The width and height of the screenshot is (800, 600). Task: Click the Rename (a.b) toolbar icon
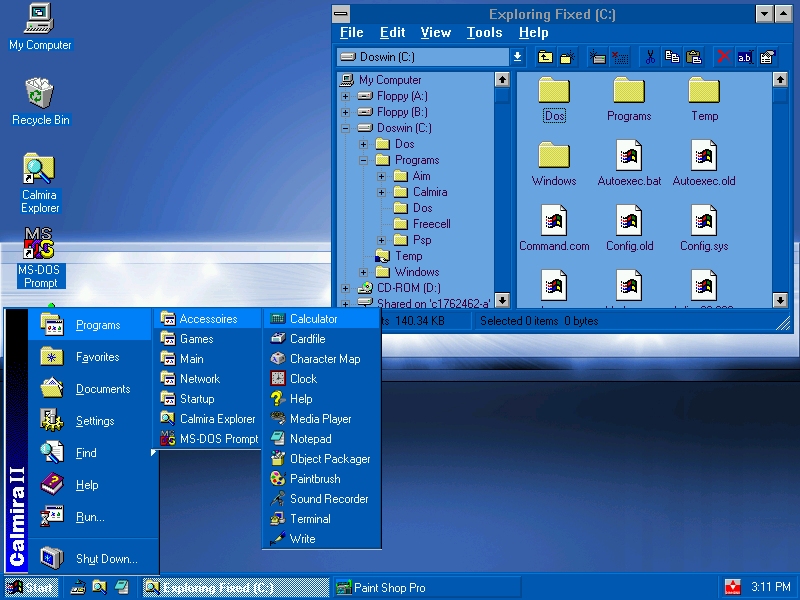click(745, 57)
